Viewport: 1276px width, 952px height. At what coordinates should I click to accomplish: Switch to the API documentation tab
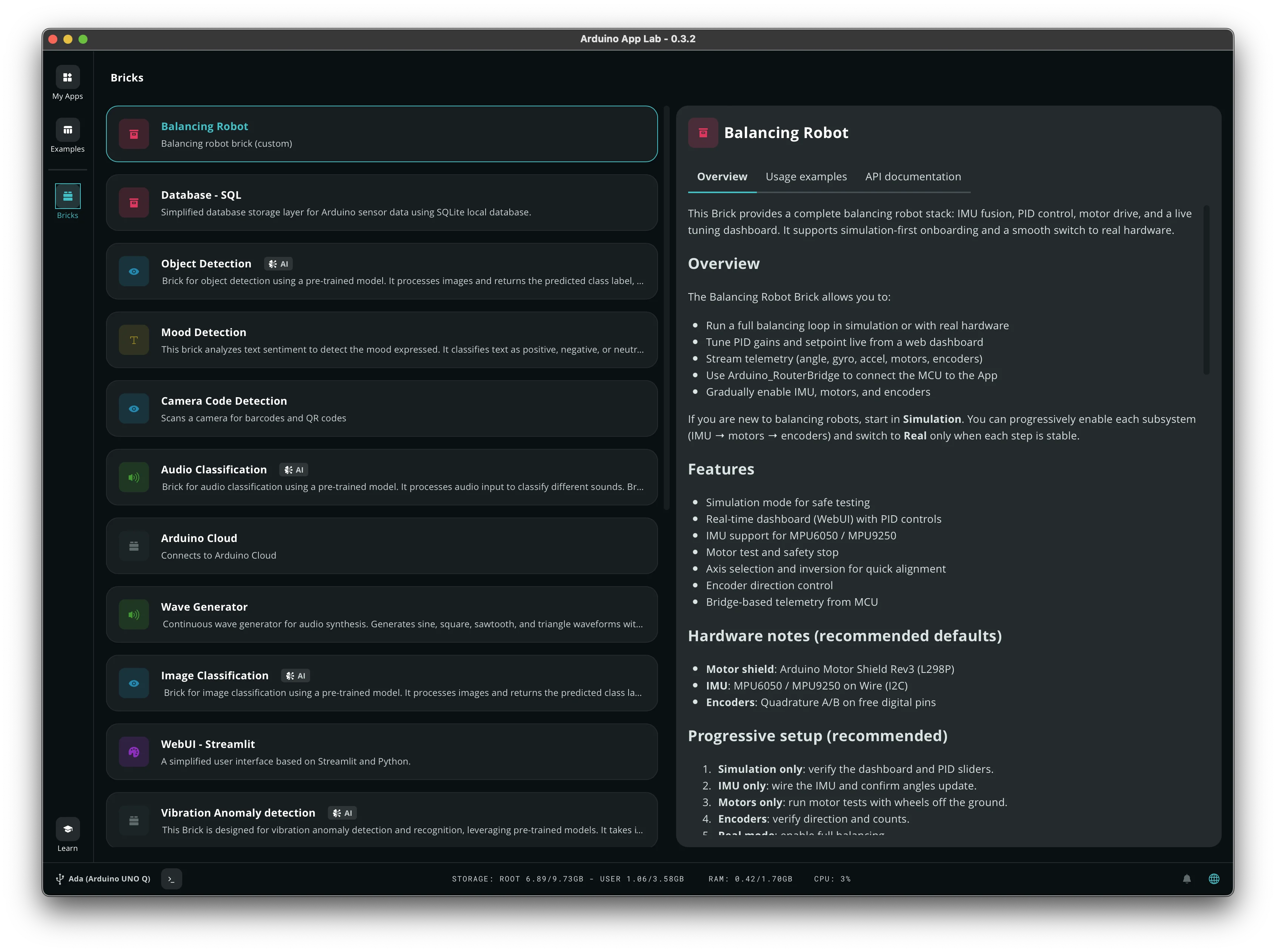[x=912, y=177]
